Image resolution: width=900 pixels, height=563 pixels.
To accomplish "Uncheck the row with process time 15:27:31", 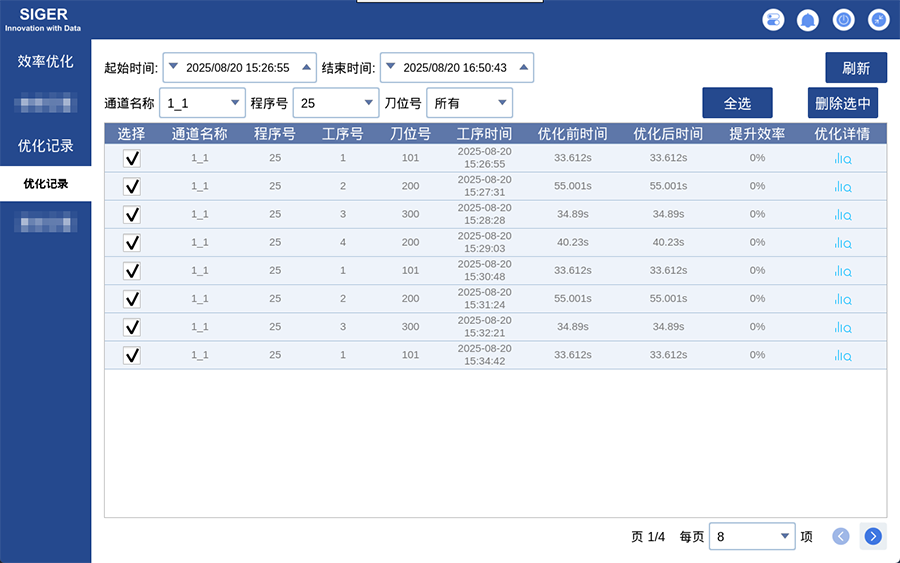I will 131,186.
